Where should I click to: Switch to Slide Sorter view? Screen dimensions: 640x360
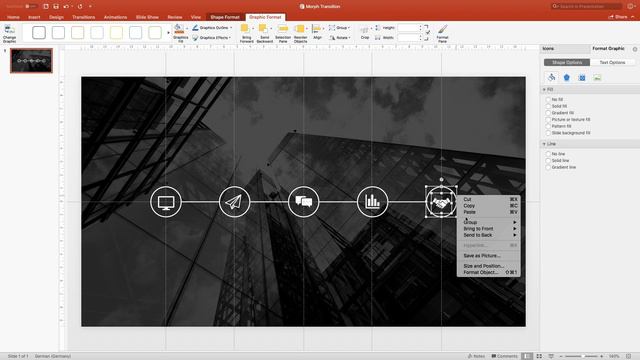coord(539,356)
